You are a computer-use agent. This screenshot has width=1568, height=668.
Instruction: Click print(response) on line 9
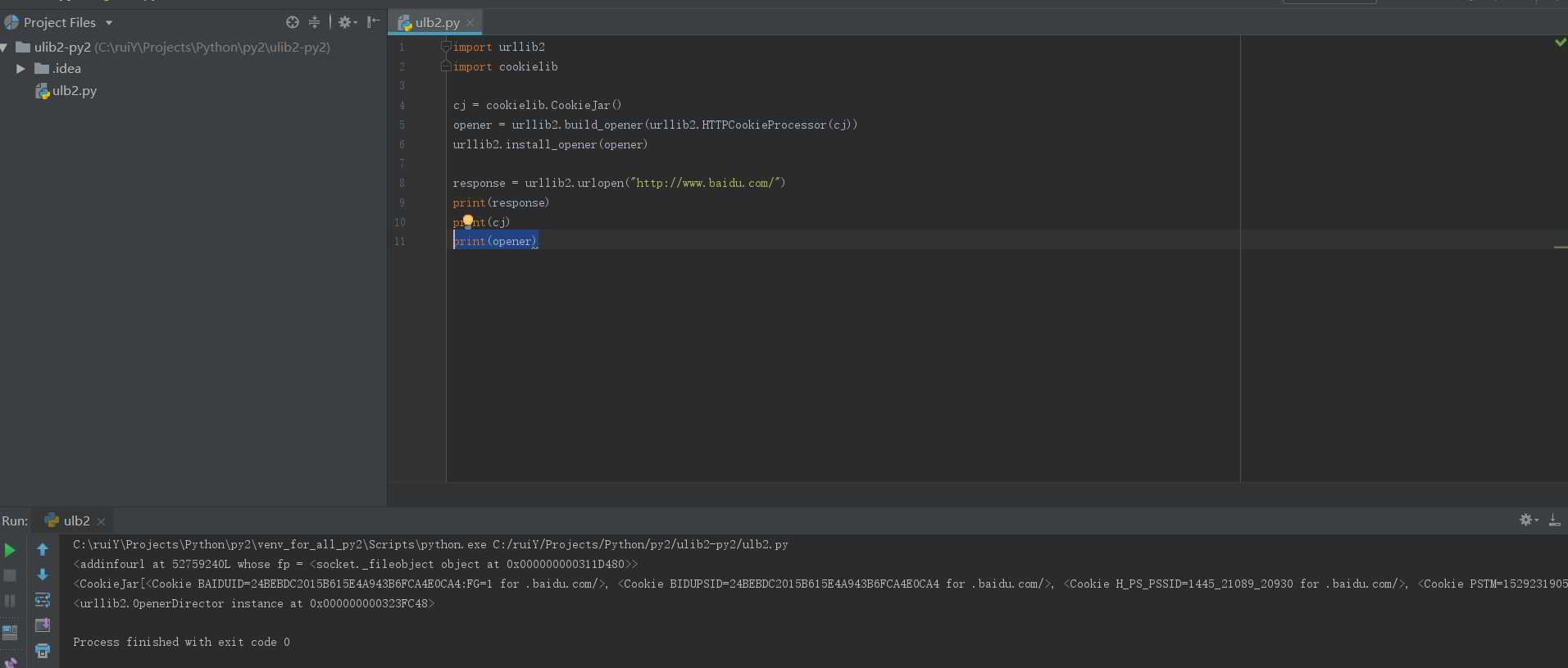coord(501,202)
